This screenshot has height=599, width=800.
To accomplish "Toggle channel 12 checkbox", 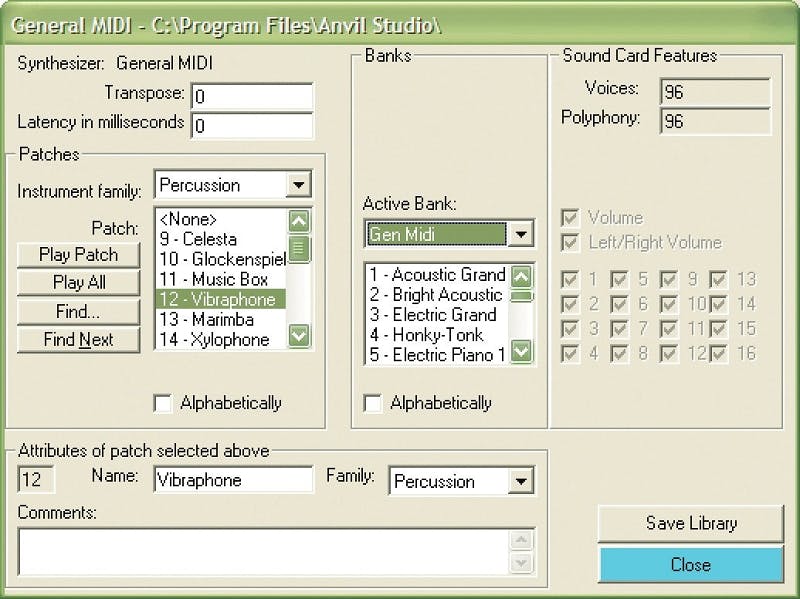I will [x=669, y=353].
